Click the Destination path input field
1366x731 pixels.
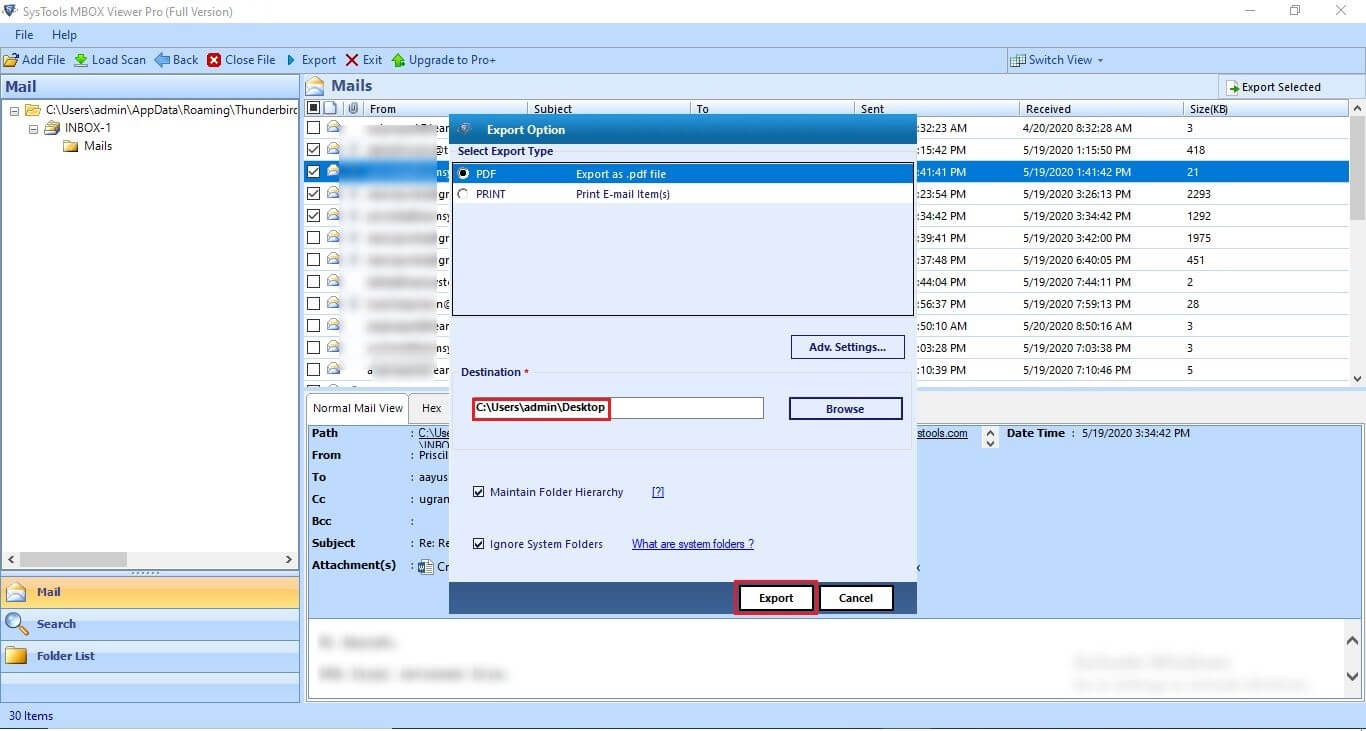tap(618, 408)
